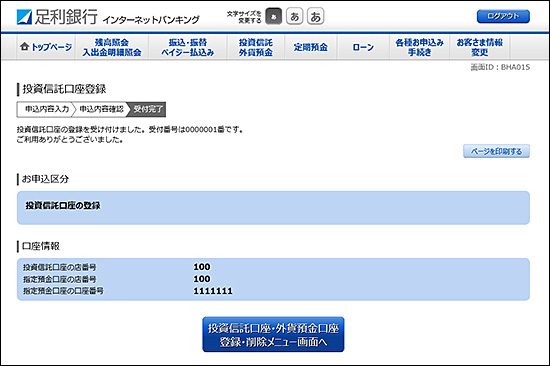Open the 定期預金 menu

pyautogui.click(x=311, y=47)
